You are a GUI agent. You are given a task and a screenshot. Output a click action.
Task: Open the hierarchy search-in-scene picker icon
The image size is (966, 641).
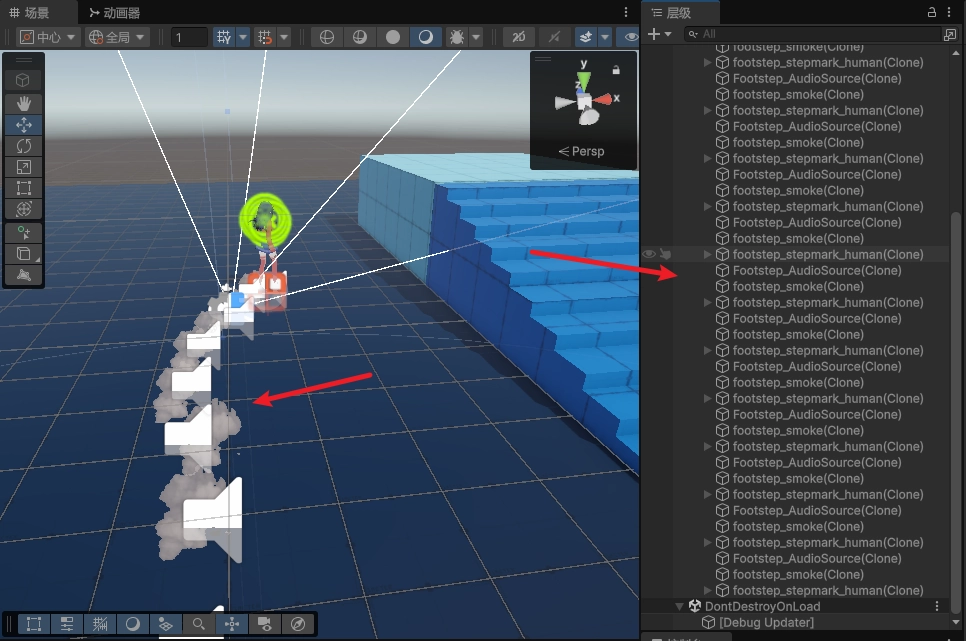tap(949, 35)
